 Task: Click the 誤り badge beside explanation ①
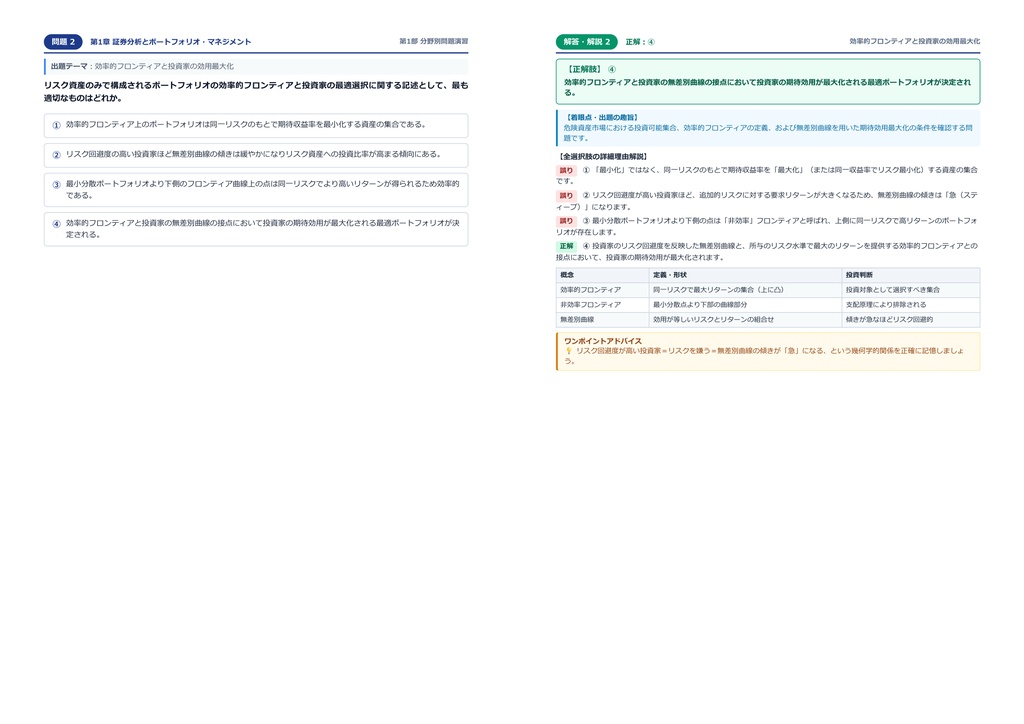(x=566, y=170)
